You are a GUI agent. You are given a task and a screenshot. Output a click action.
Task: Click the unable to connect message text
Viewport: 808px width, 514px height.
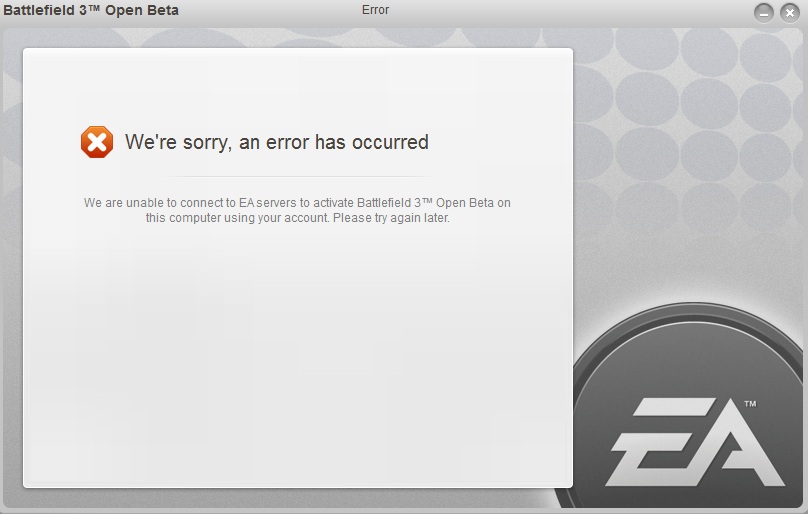click(x=297, y=210)
